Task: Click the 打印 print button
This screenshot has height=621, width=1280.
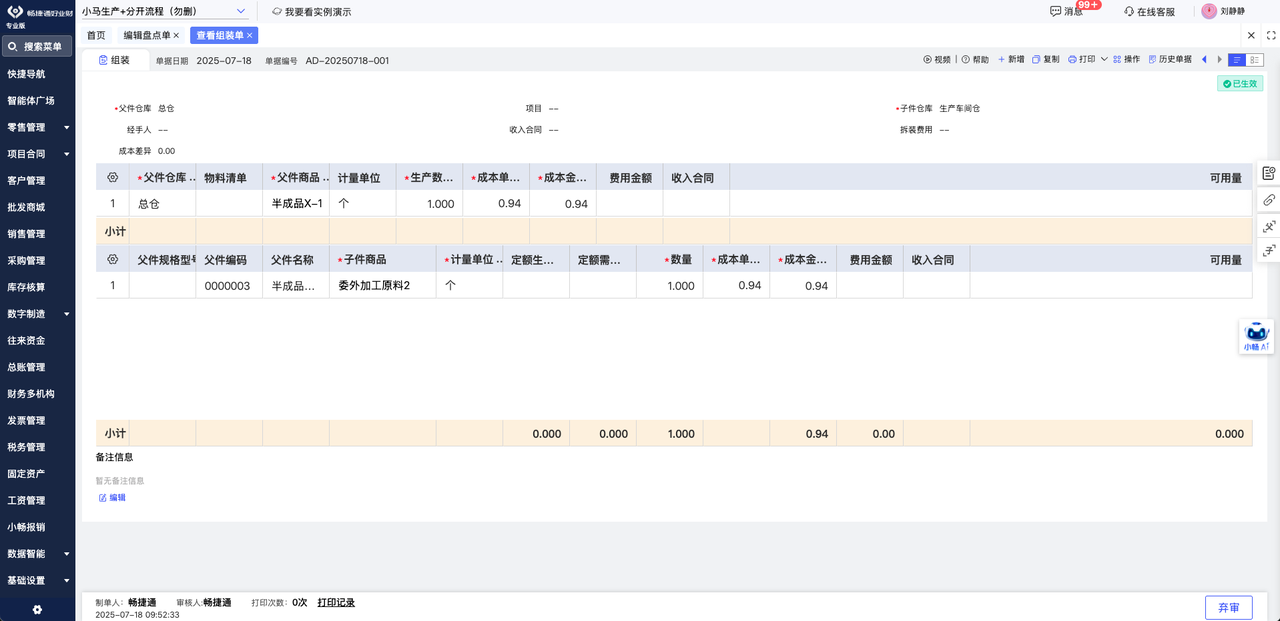Action: point(1082,60)
